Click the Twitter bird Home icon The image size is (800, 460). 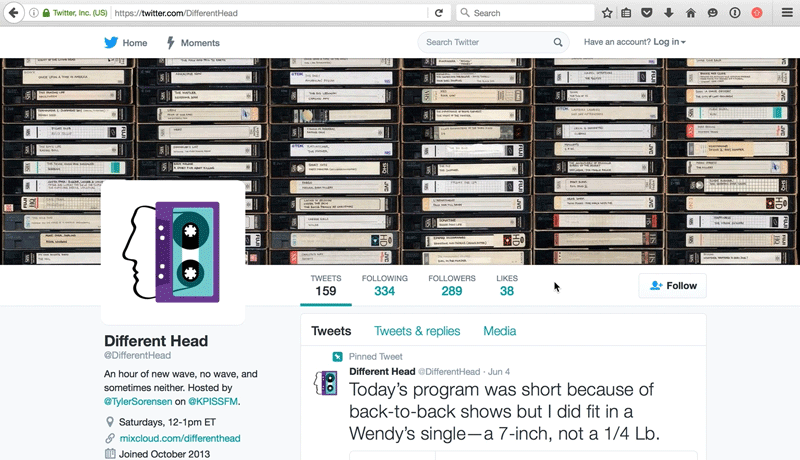tap(111, 42)
